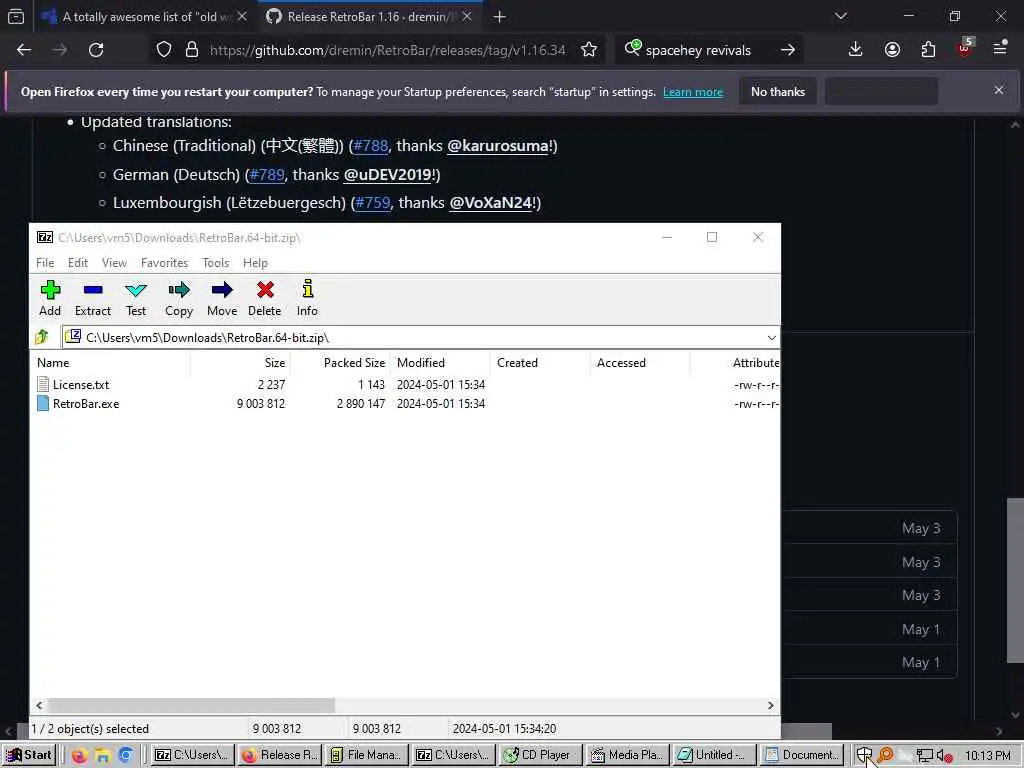Select RetroBar.exe in the archive list

tap(86, 404)
